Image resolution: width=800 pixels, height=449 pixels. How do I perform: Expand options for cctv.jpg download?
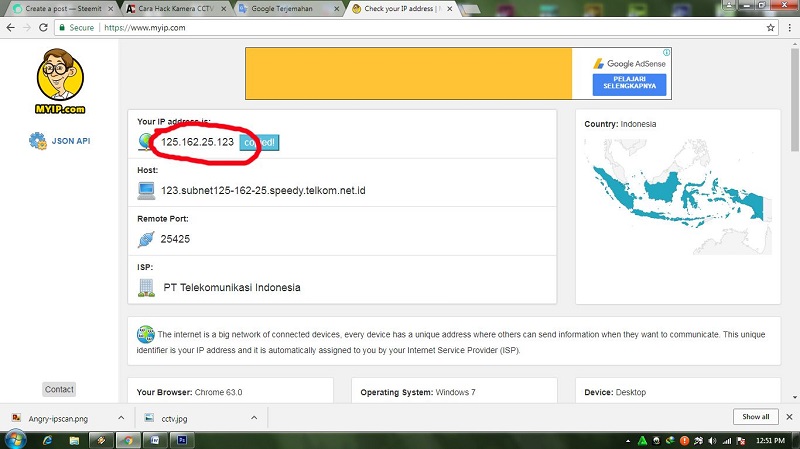(253, 417)
